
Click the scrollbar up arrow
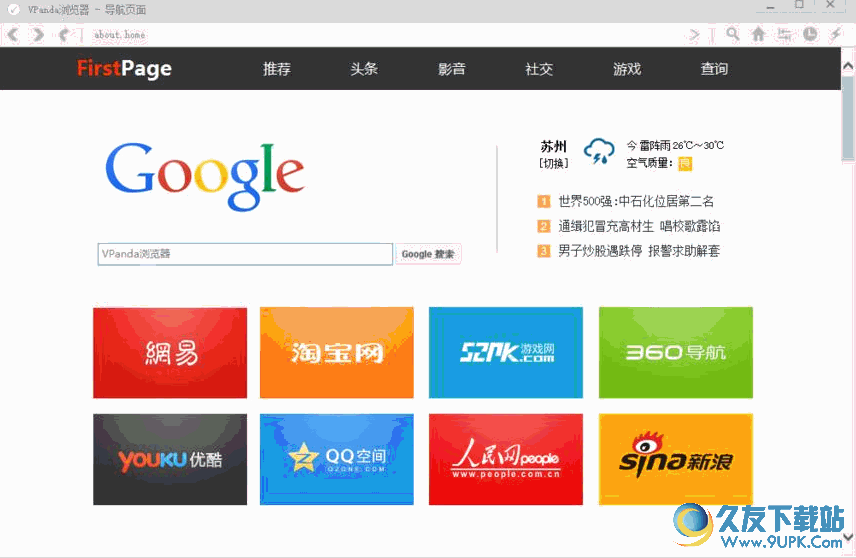[848, 66]
